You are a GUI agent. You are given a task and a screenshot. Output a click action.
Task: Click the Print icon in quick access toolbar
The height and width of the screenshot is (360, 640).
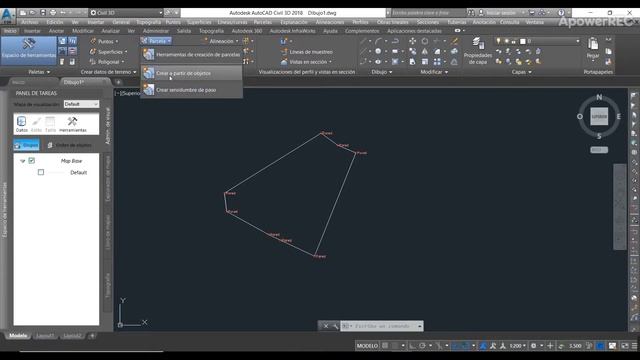pyautogui.click(x=53, y=13)
